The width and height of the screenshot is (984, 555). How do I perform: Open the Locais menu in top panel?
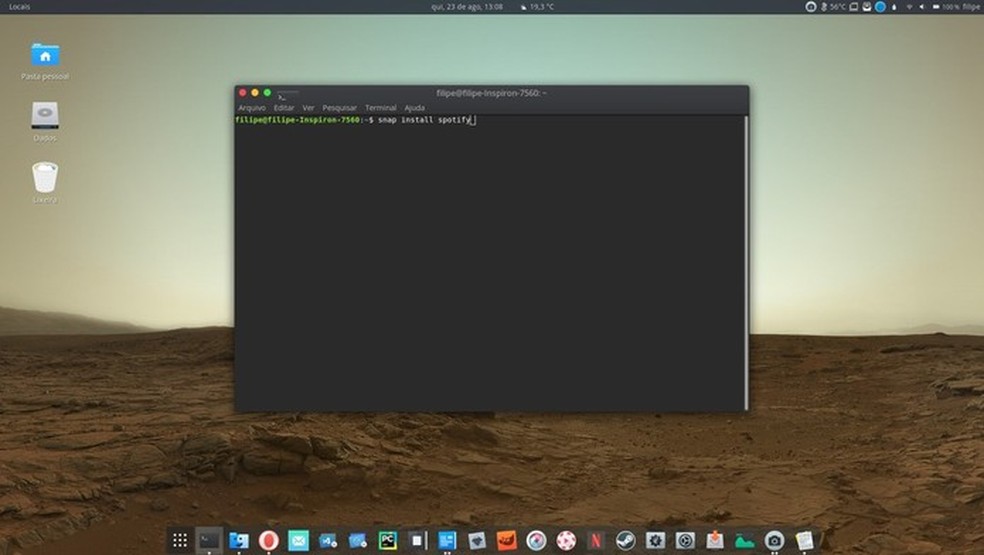(20, 7)
